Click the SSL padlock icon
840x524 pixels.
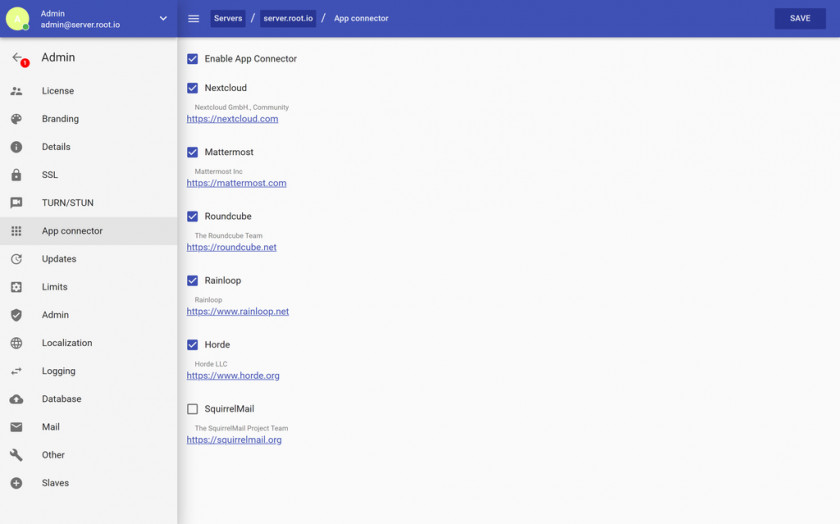coord(17,175)
